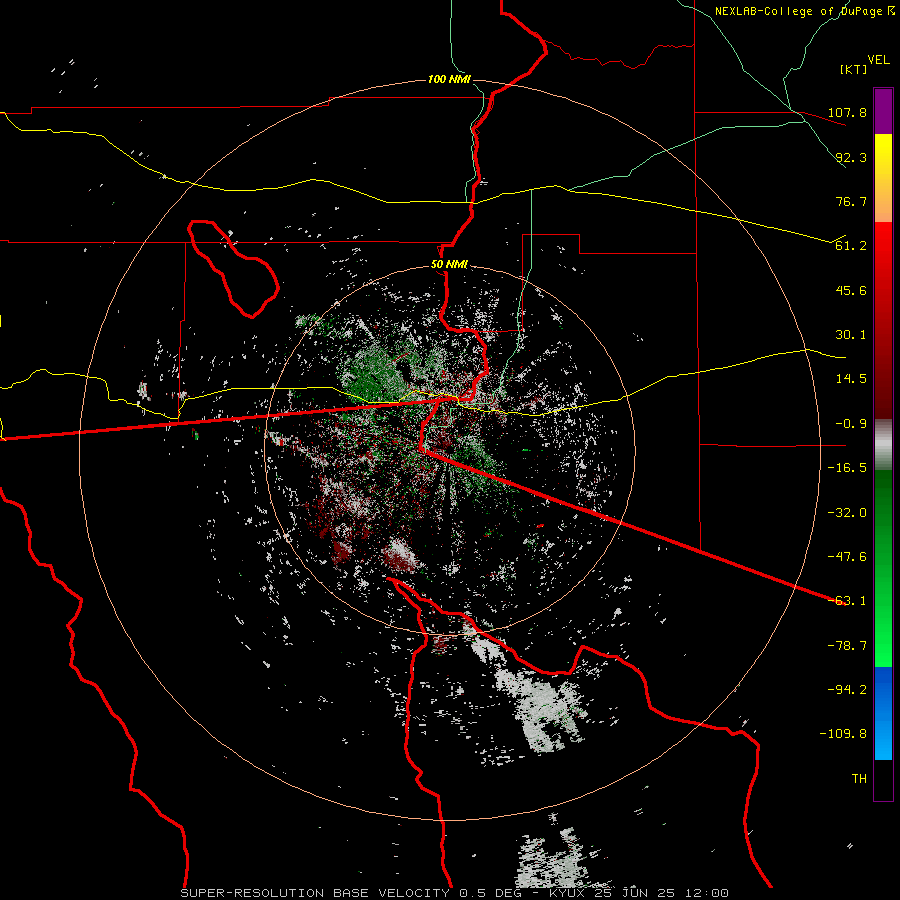900x900 pixels.
Task: Click the 30.1 value on velocity scale
Action: [851, 335]
